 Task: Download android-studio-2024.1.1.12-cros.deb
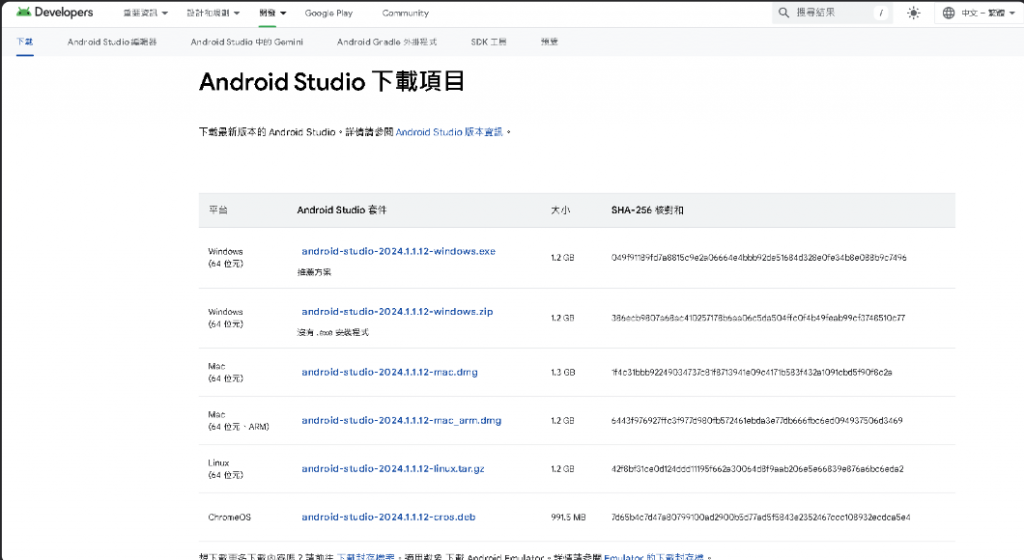pos(389,517)
